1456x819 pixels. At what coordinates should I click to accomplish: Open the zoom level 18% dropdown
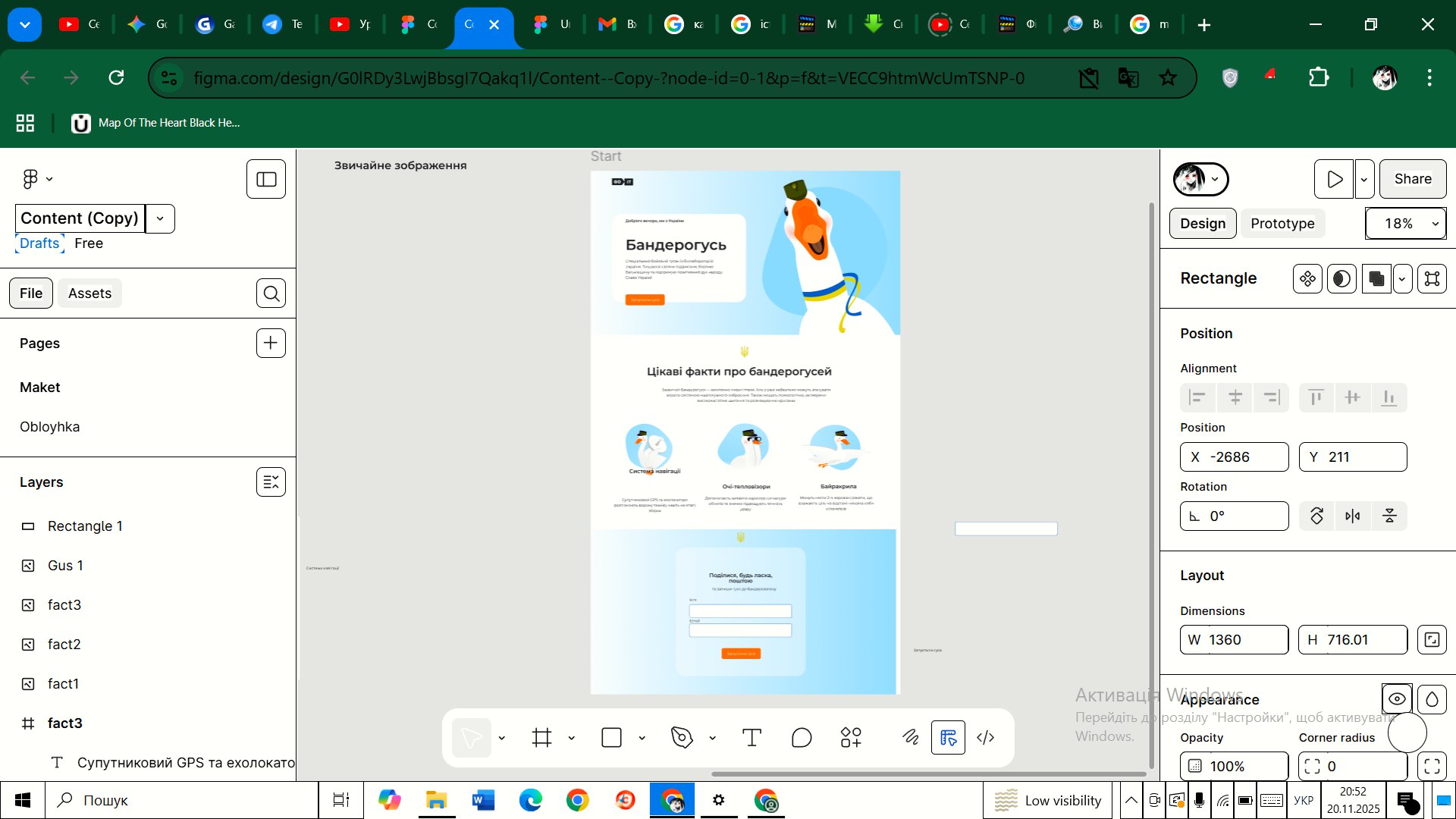[x=1406, y=224]
